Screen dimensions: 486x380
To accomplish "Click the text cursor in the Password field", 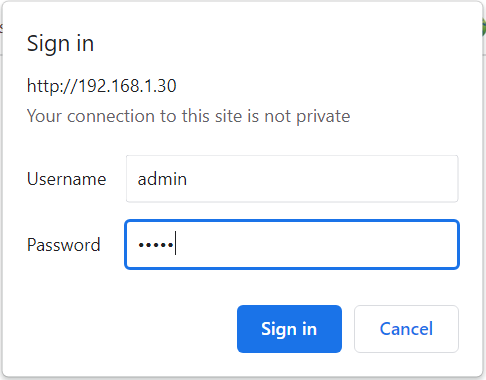I will click(175, 243).
